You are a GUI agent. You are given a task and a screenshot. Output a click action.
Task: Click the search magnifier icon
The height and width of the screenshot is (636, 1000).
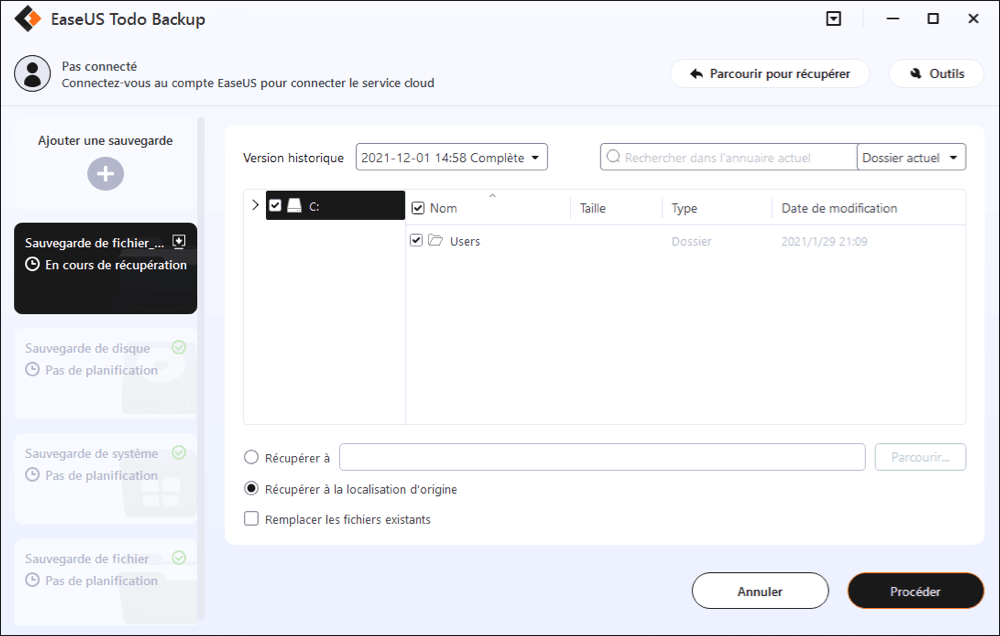(613, 156)
